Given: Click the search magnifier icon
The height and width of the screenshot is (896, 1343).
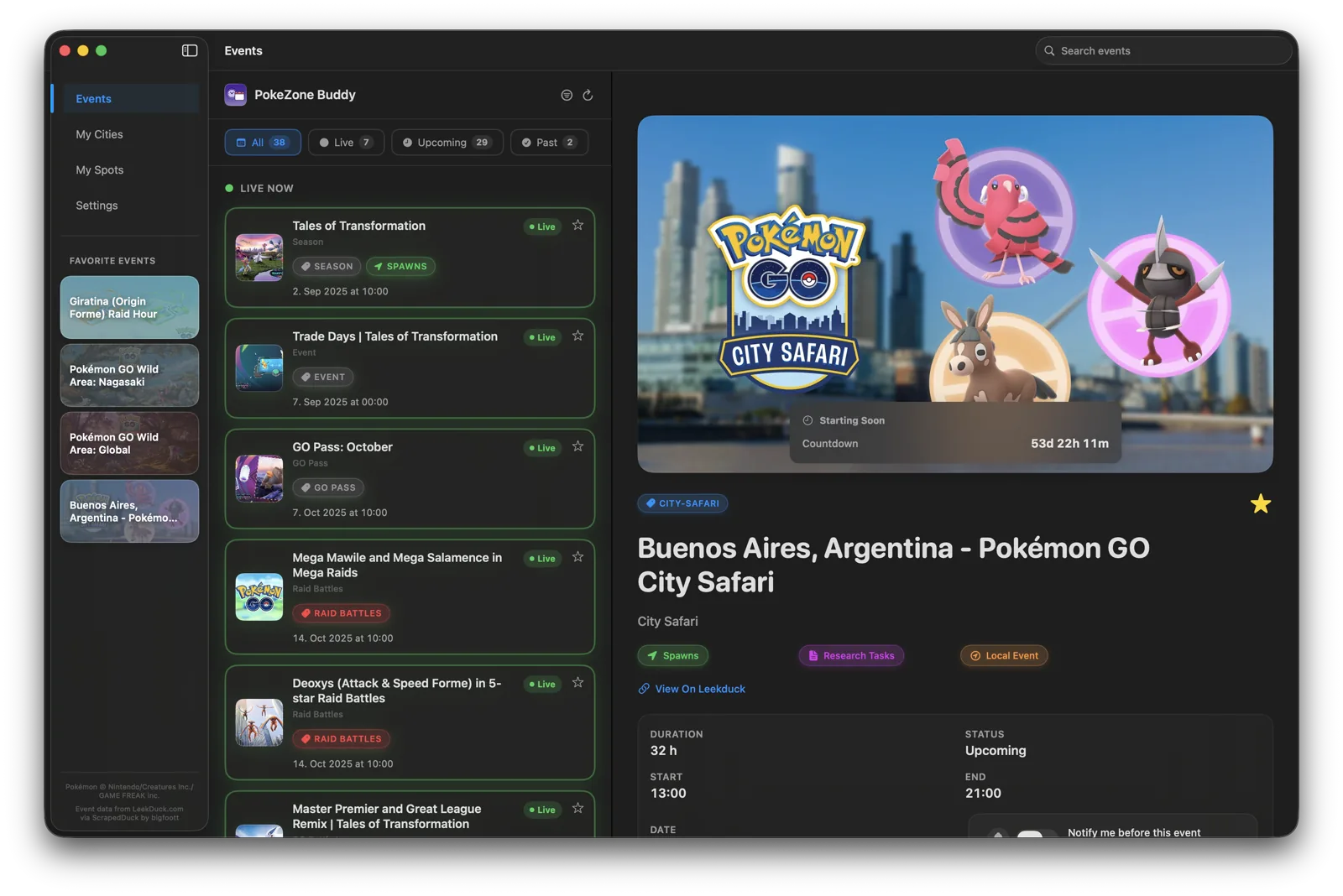Looking at the screenshot, I should pyautogui.click(x=1049, y=50).
